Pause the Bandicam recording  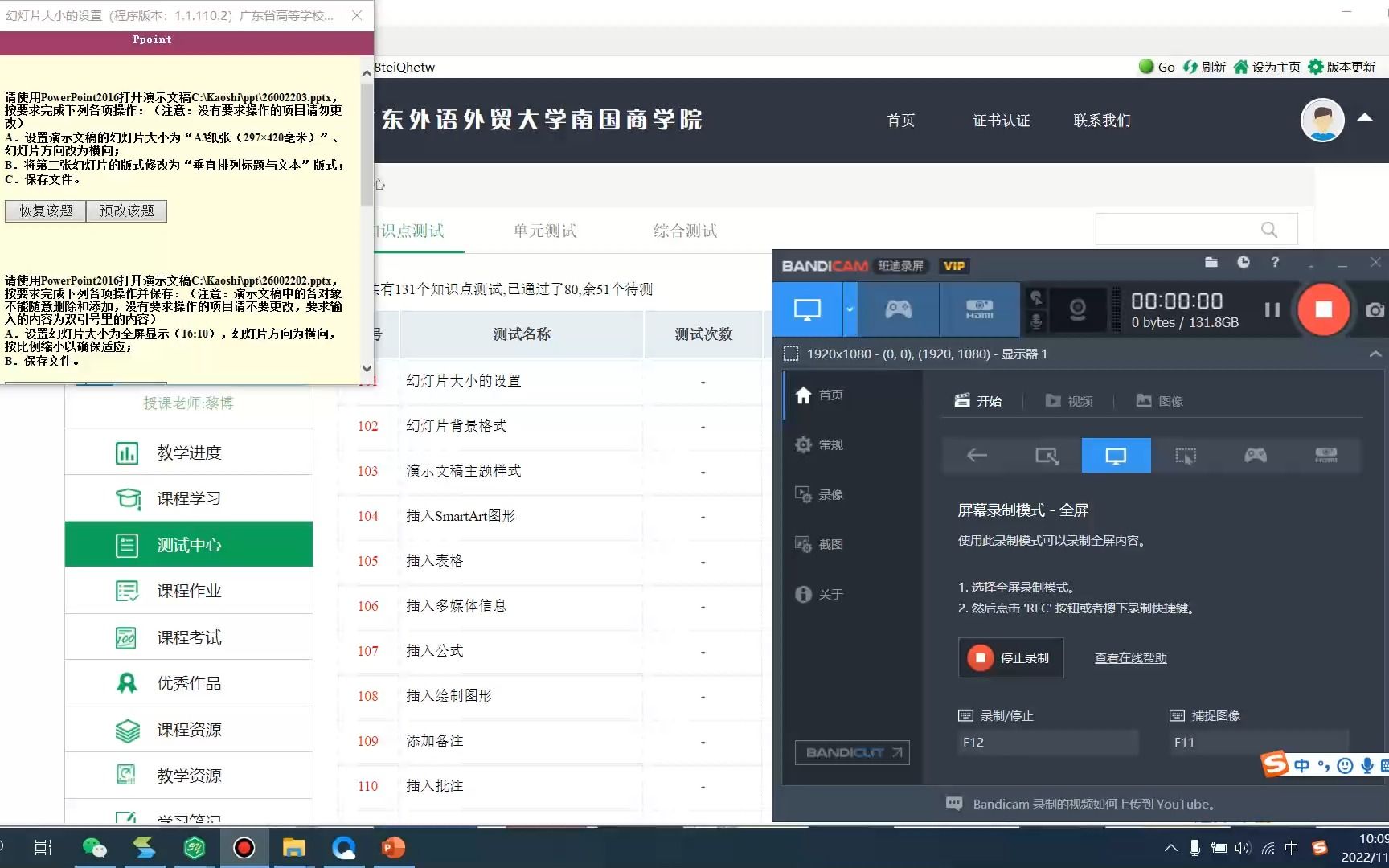click(1272, 309)
